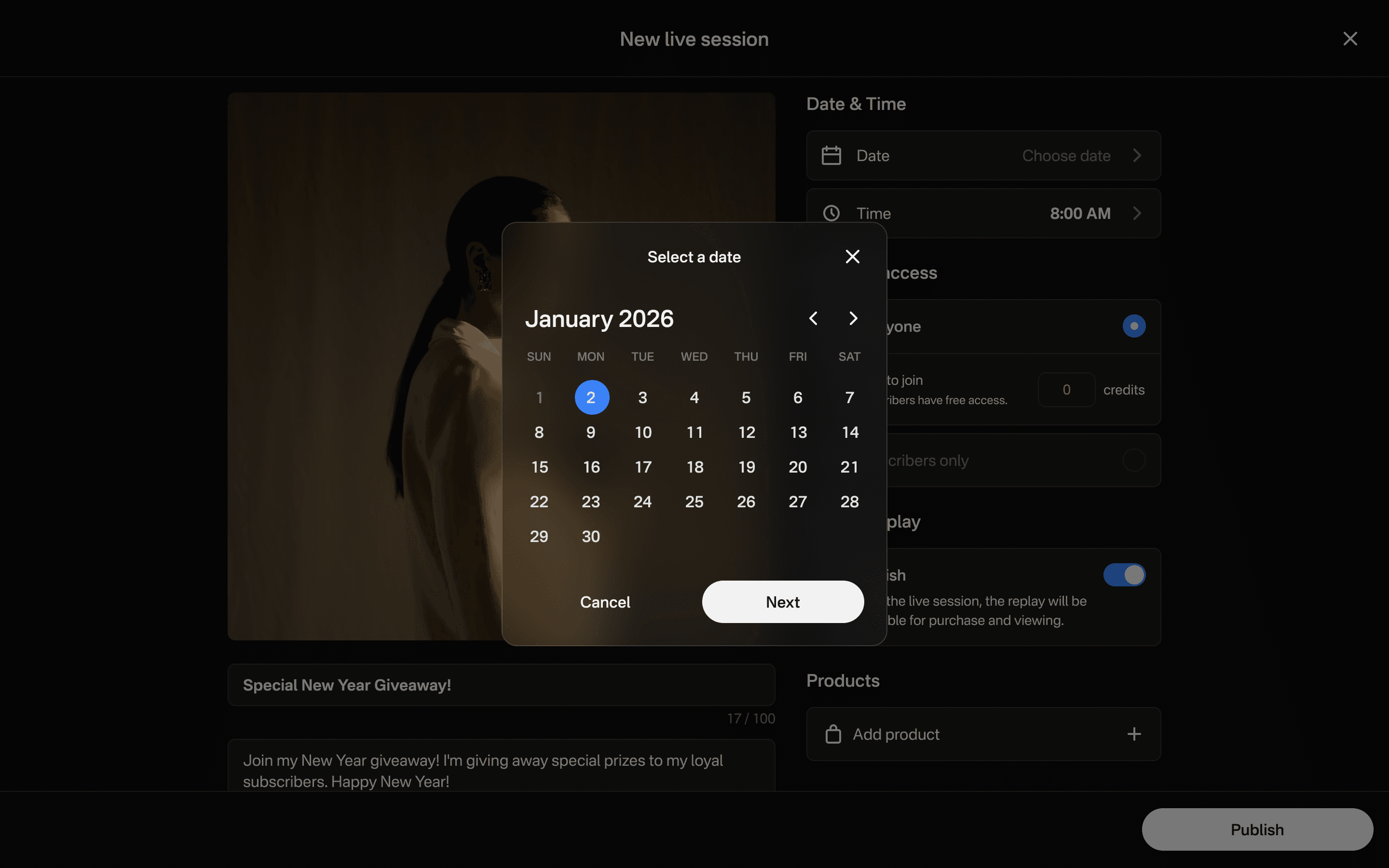The width and height of the screenshot is (1389, 868).
Task: Click the credits amount input field
Action: [x=1066, y=390]
